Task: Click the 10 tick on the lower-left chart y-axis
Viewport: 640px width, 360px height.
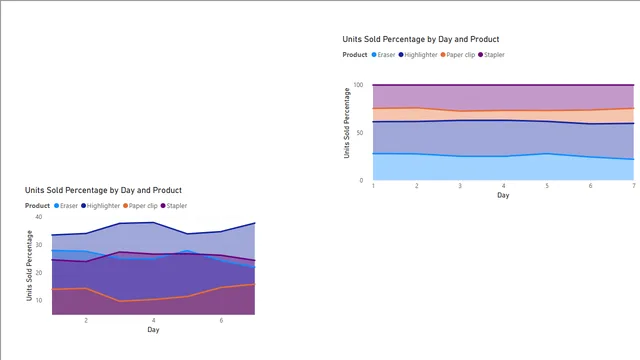Action: 39,300
